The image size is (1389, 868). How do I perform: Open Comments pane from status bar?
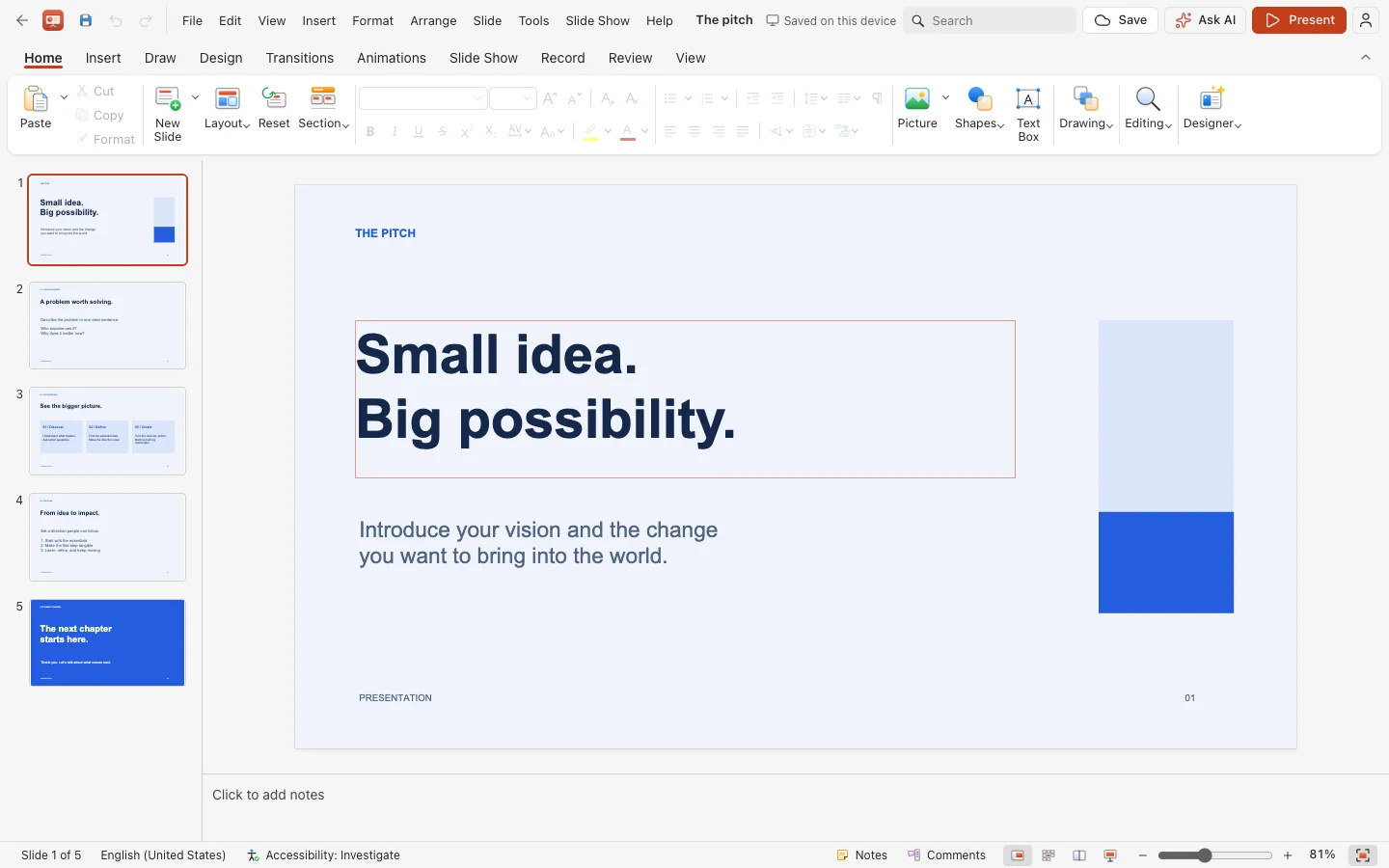[946, 855]
